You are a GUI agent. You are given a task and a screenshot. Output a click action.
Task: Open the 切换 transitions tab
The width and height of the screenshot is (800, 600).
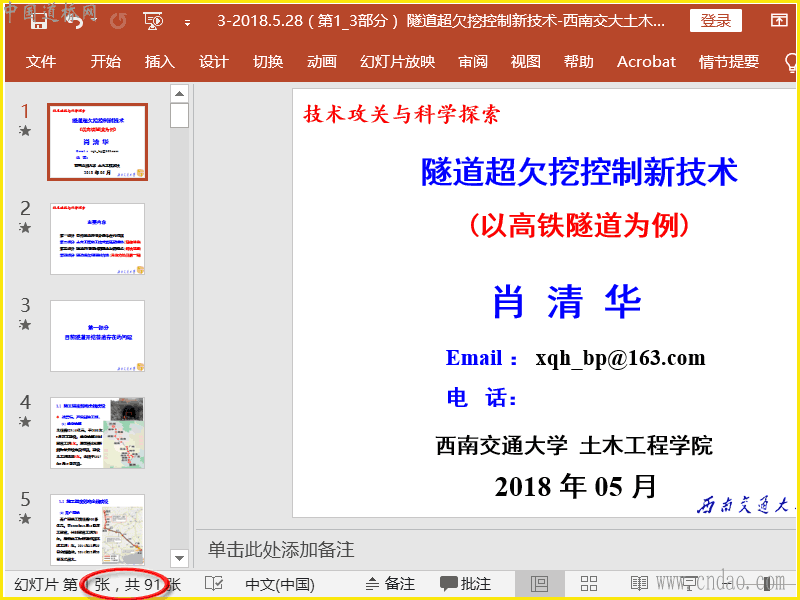click(268, 62)
